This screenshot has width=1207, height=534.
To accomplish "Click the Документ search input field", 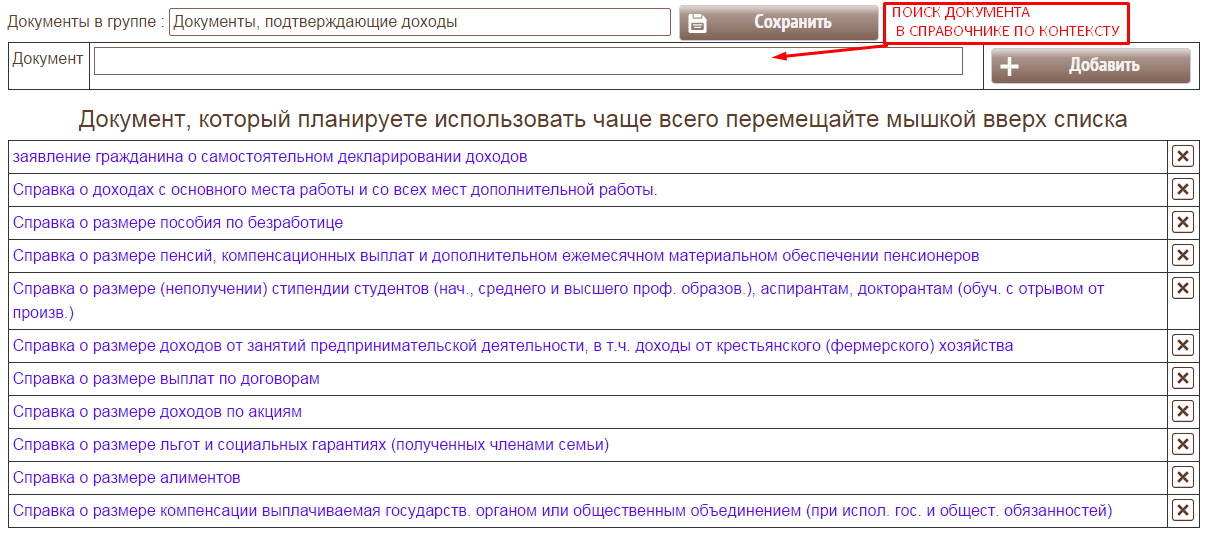I will click(x=528, y=62).
